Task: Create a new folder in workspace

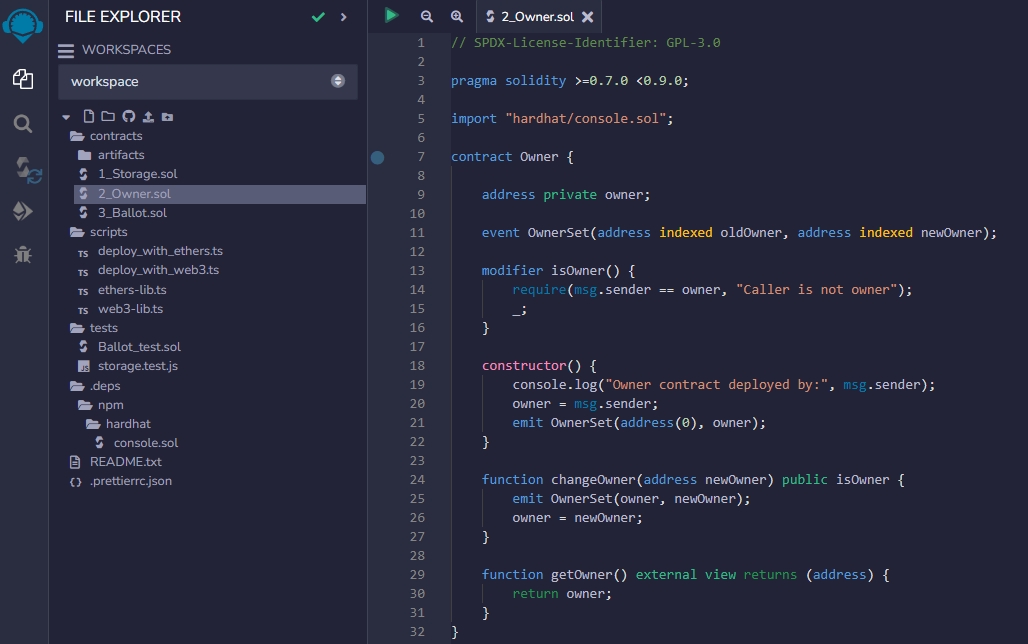Action: coord(108,117)
